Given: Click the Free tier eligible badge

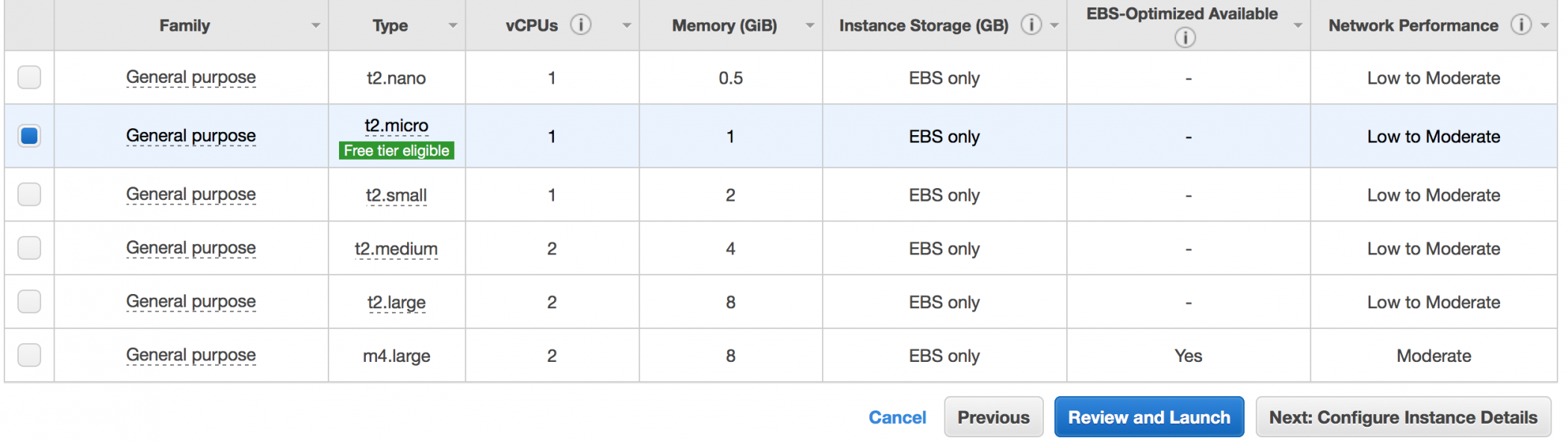Looking at the screenshot, I should (396, 151).
